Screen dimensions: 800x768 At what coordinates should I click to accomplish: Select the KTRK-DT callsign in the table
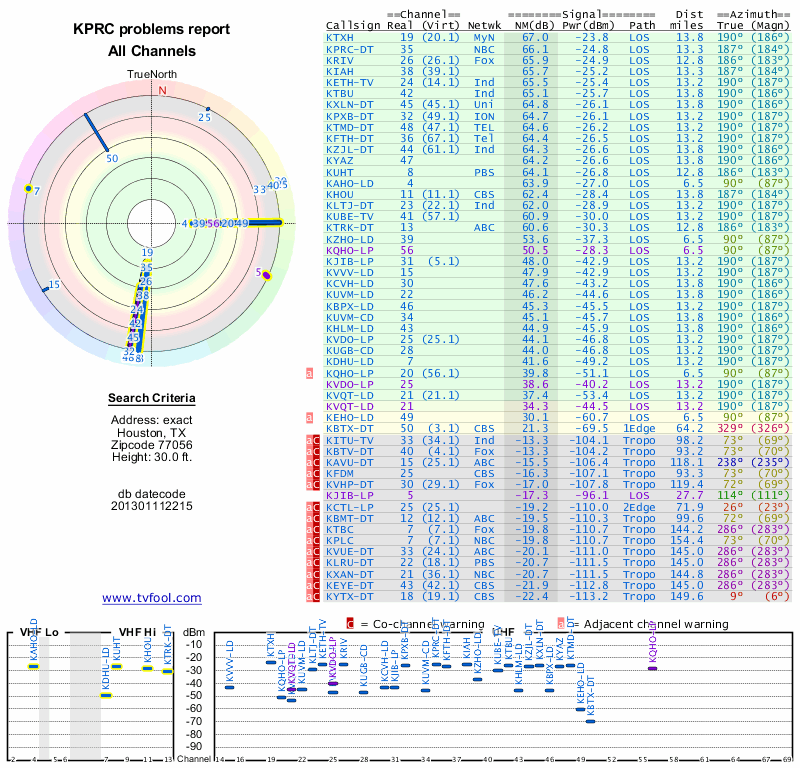(x=350, y=228)
